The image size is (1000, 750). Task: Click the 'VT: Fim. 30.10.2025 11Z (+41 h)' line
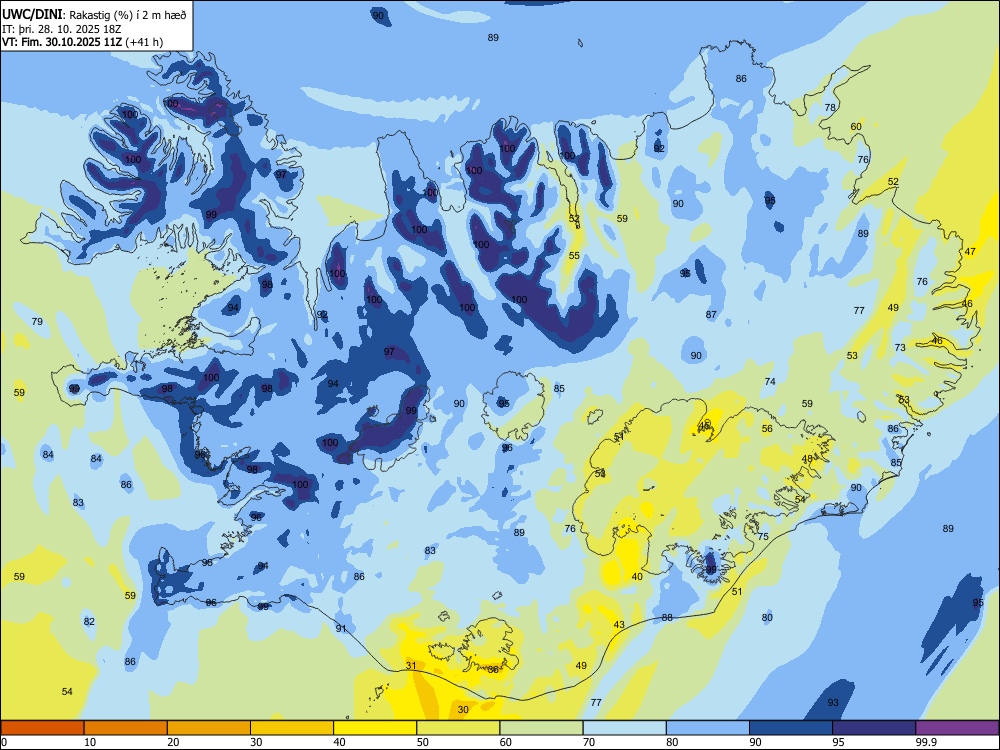(x=82, y=42)
